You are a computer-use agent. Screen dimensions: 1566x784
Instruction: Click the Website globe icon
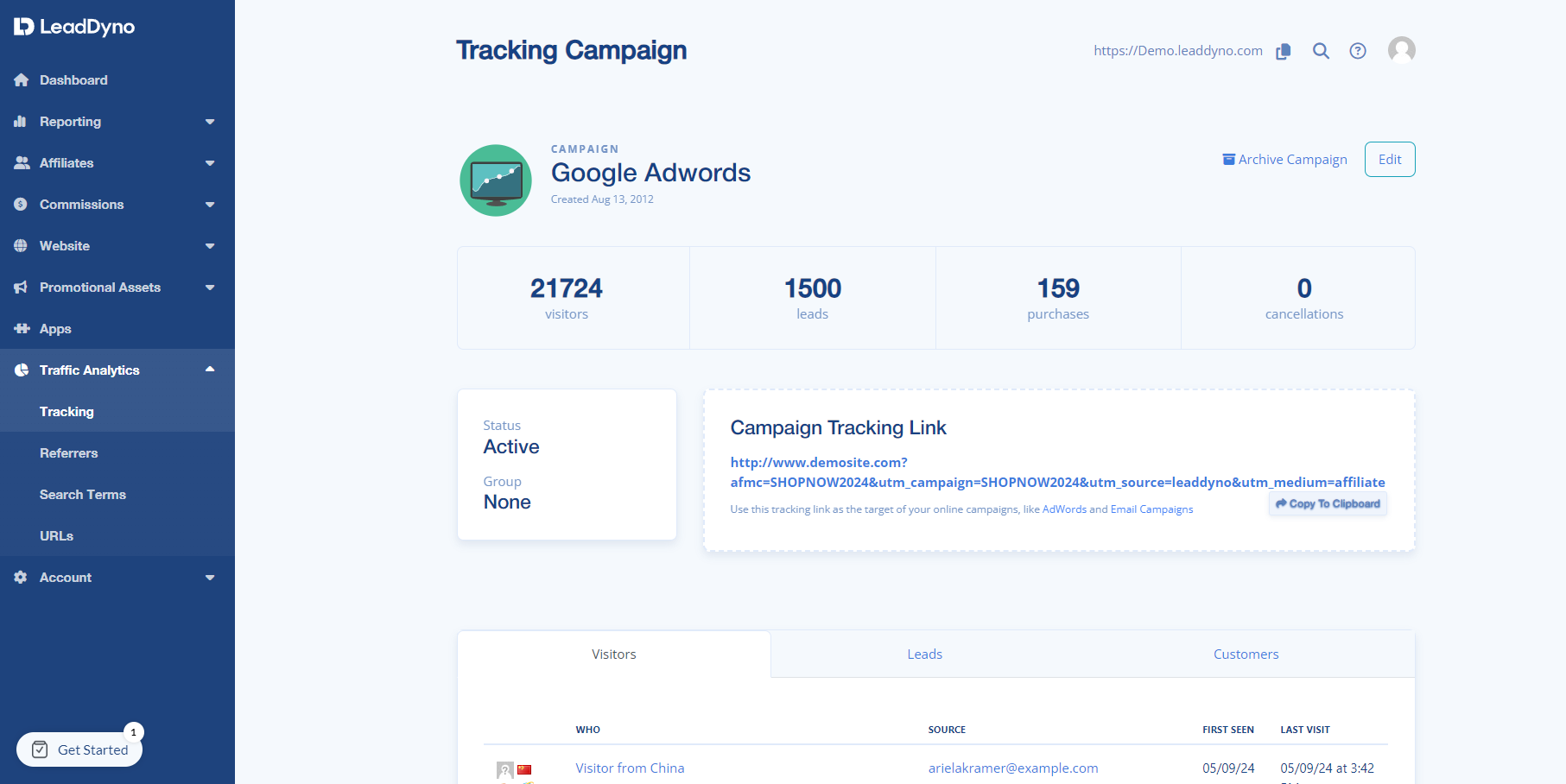21,246
